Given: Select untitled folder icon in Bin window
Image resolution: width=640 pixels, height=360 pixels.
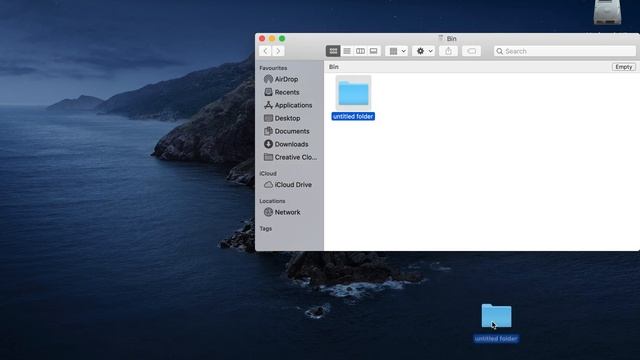Looking at the screenshot, I should tap(353, 93).
